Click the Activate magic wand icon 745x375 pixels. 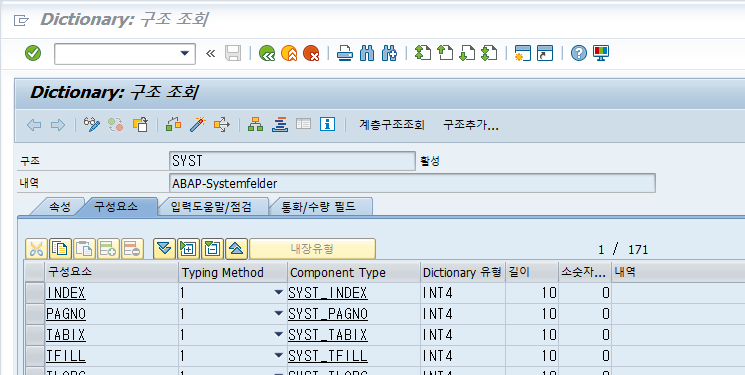197,125
